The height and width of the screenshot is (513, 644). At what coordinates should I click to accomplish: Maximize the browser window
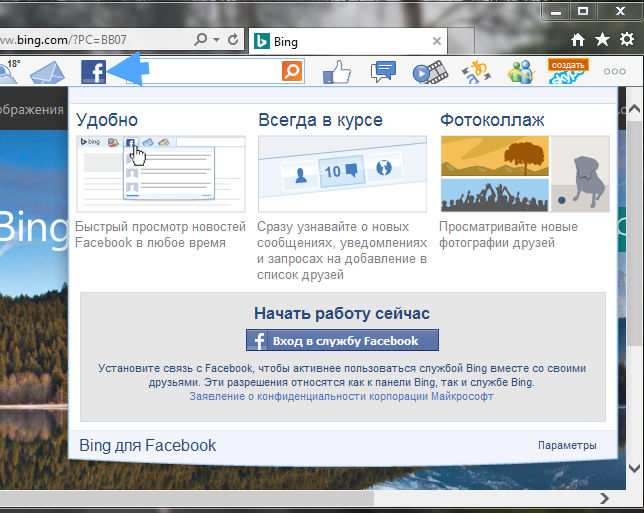click(583, 12)
